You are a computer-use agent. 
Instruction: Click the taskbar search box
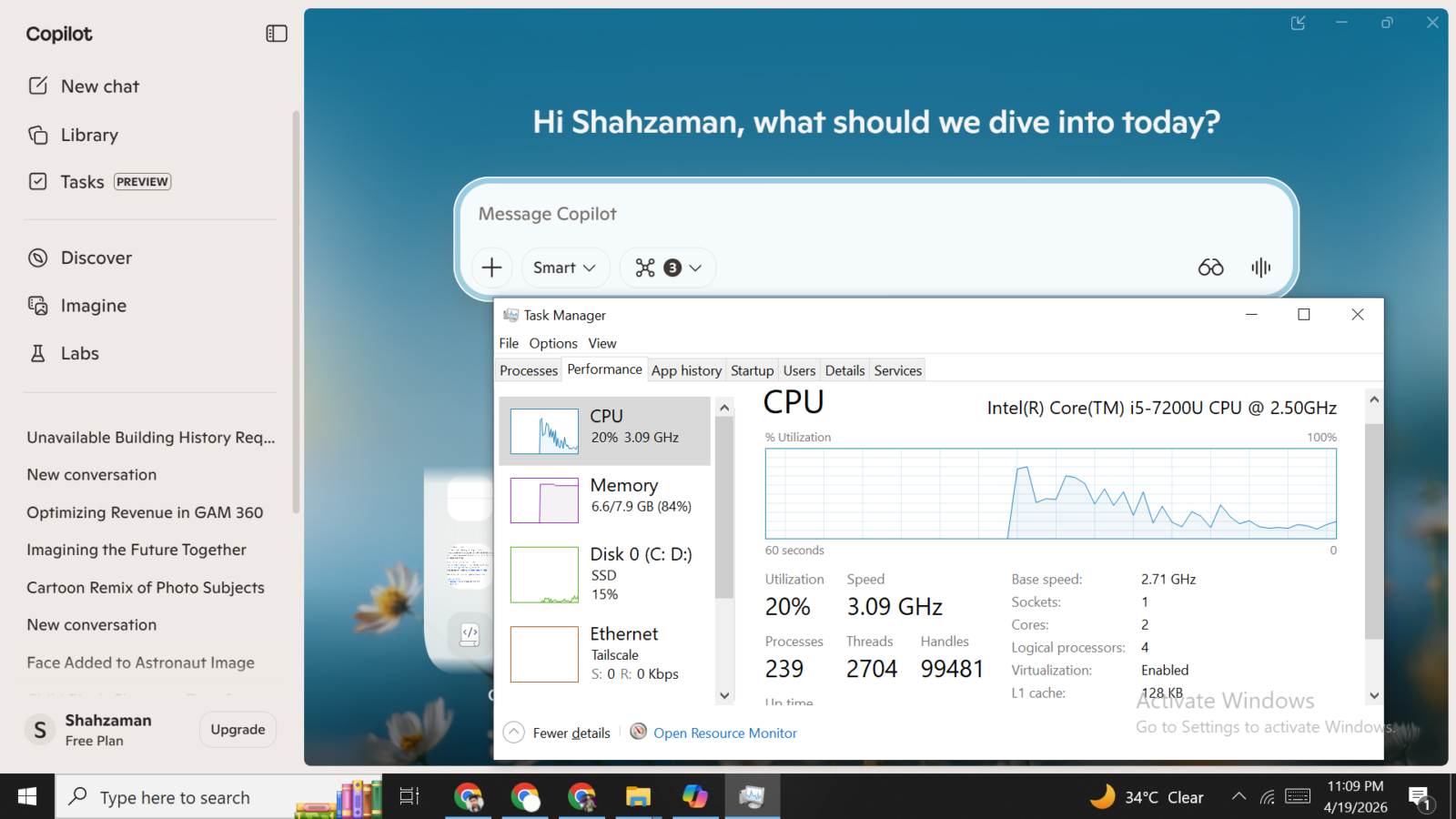[218, 797]
